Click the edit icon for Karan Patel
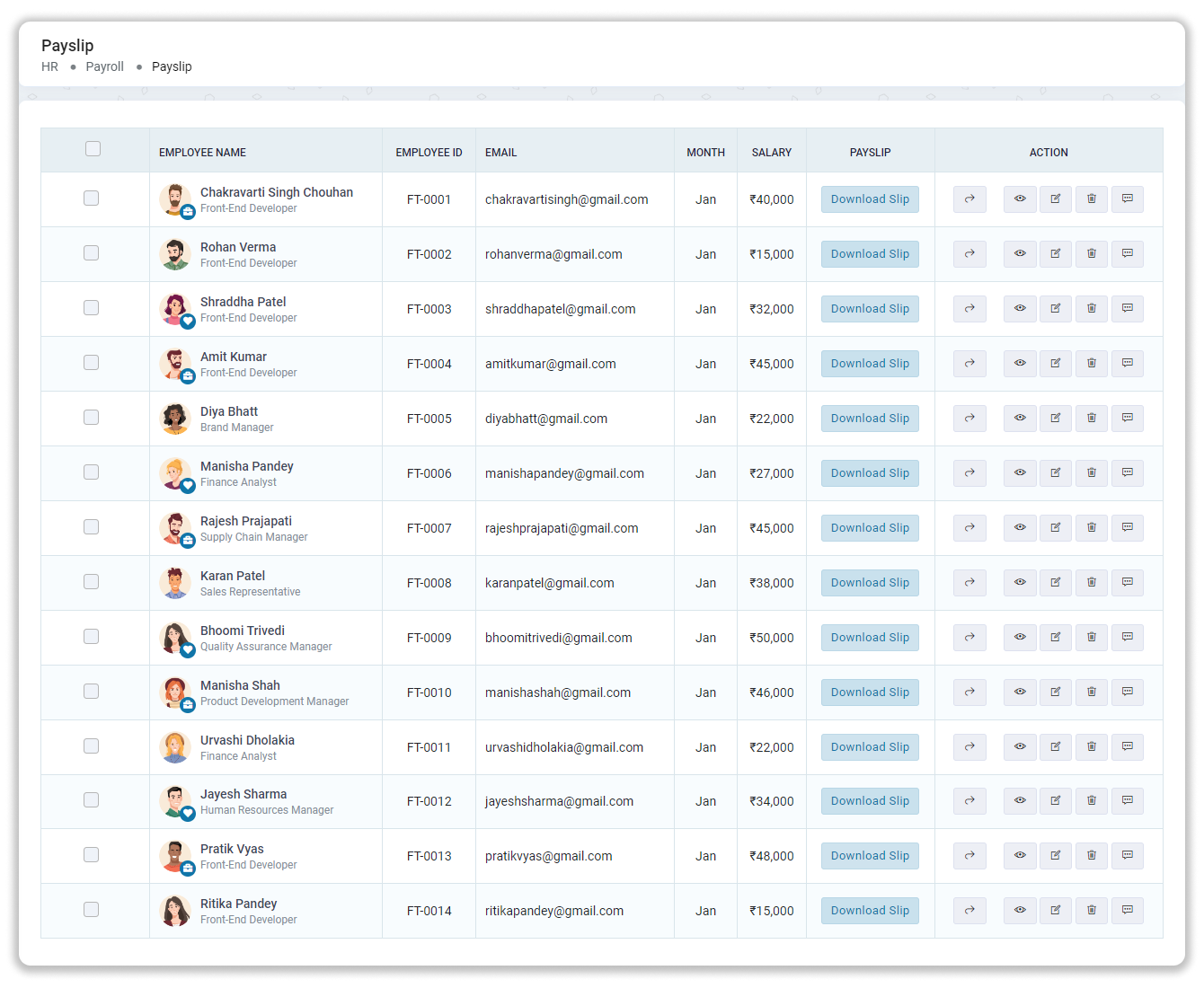1204x988 pixels. click(x=1056, y=582)
